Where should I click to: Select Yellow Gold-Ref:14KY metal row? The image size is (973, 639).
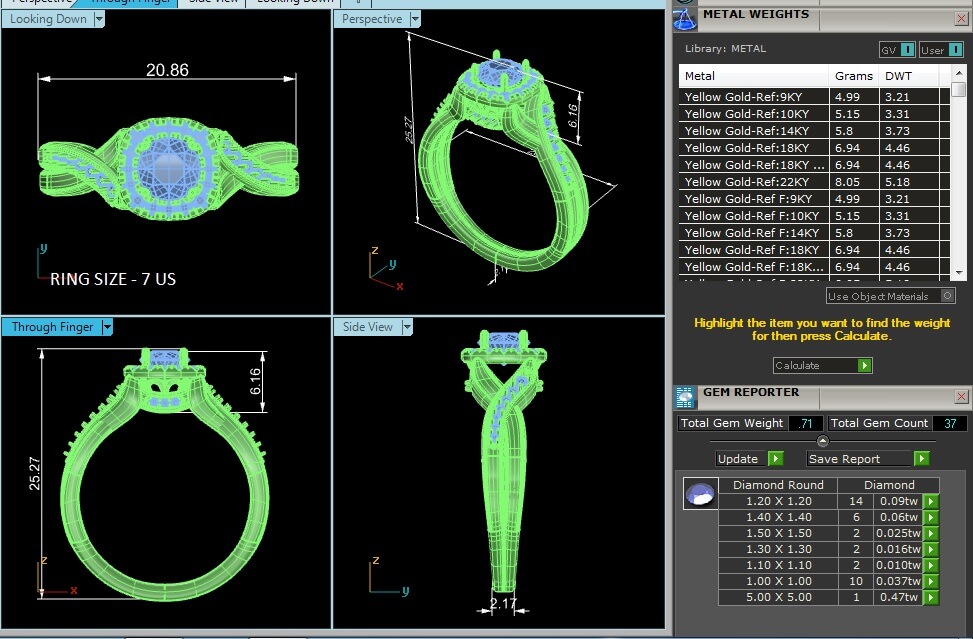pos(754,131)
